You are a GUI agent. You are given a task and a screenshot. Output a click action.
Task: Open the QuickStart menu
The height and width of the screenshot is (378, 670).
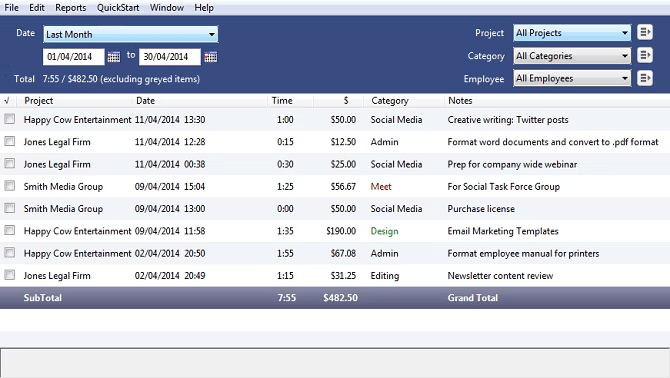(x=118, y=8)
